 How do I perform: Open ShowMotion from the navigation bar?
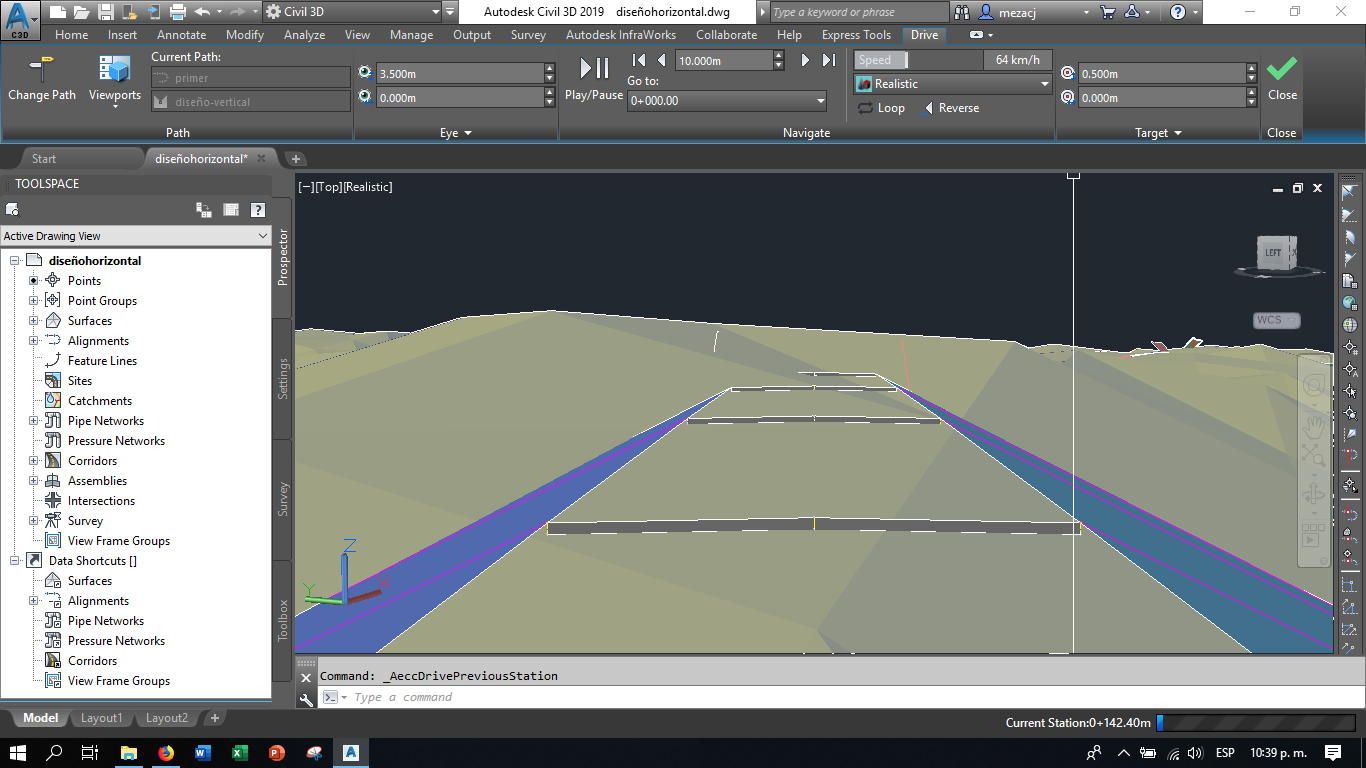1313,532
